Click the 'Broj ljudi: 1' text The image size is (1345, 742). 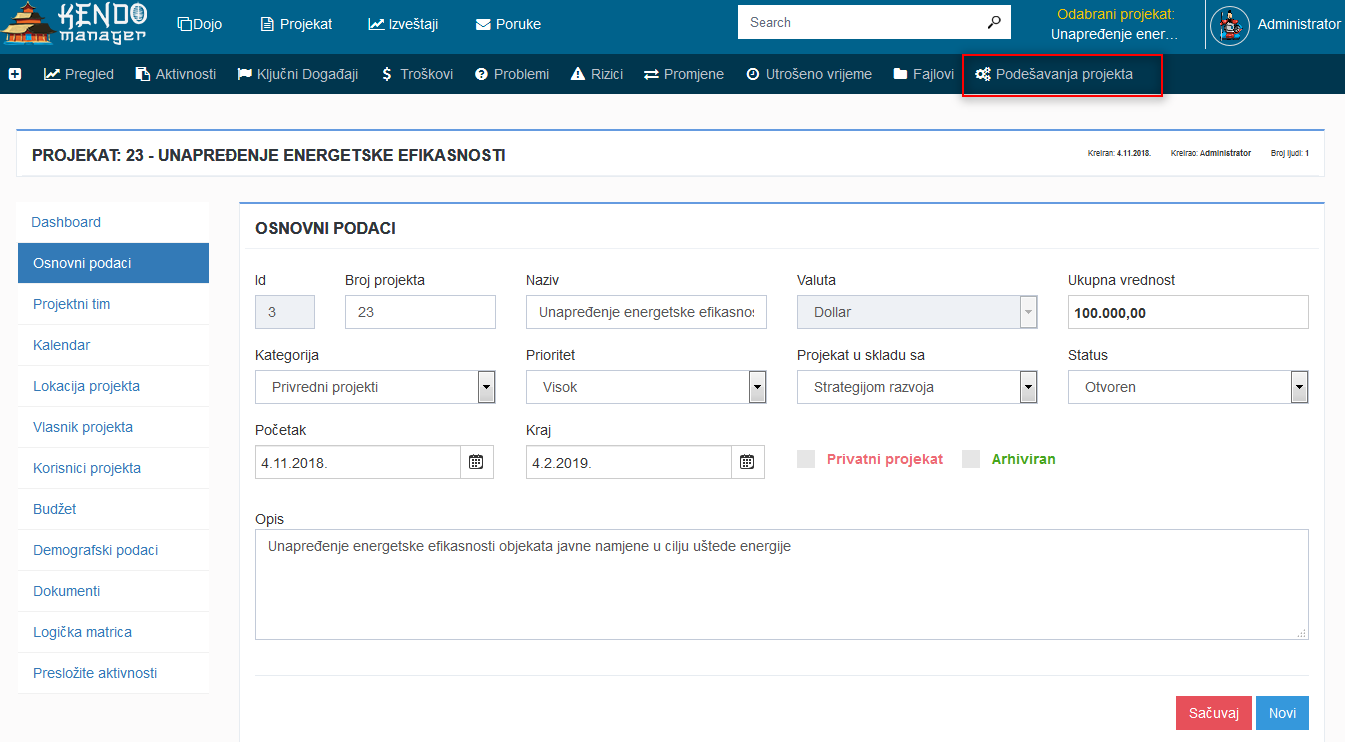[1290, 153]
